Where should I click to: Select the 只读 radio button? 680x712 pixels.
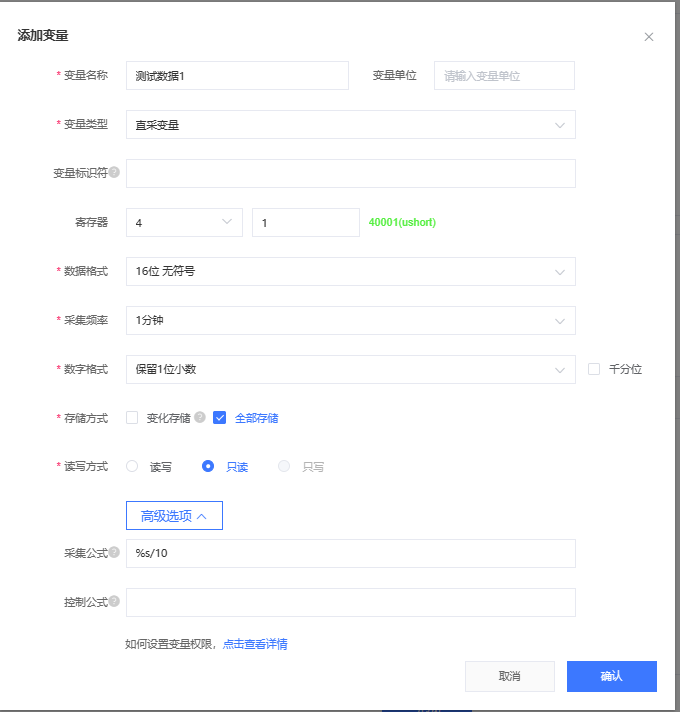click(208, 466)
